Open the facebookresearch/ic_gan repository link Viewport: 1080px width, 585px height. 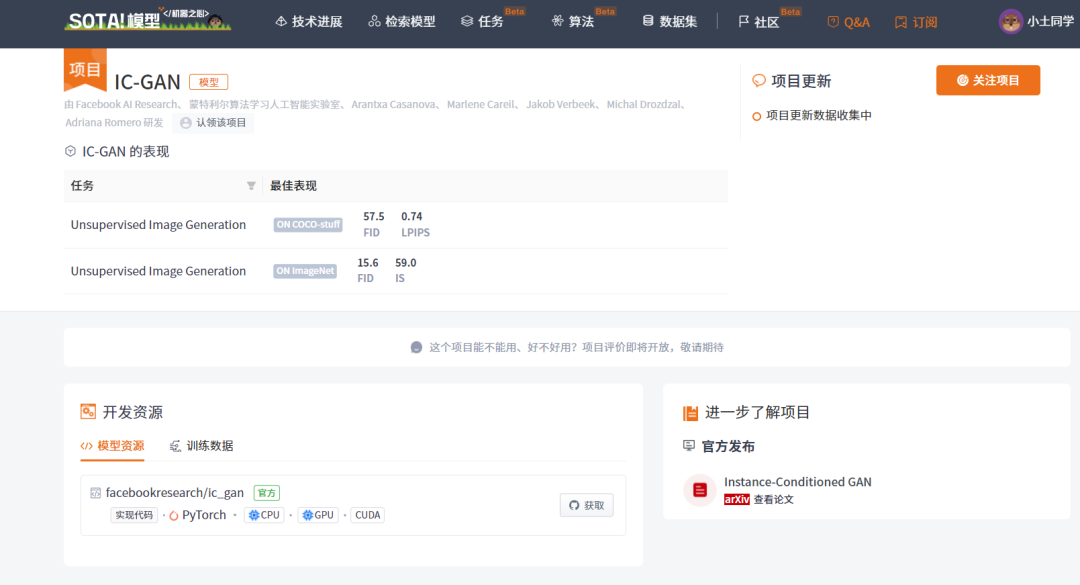[x=175, y=493]
